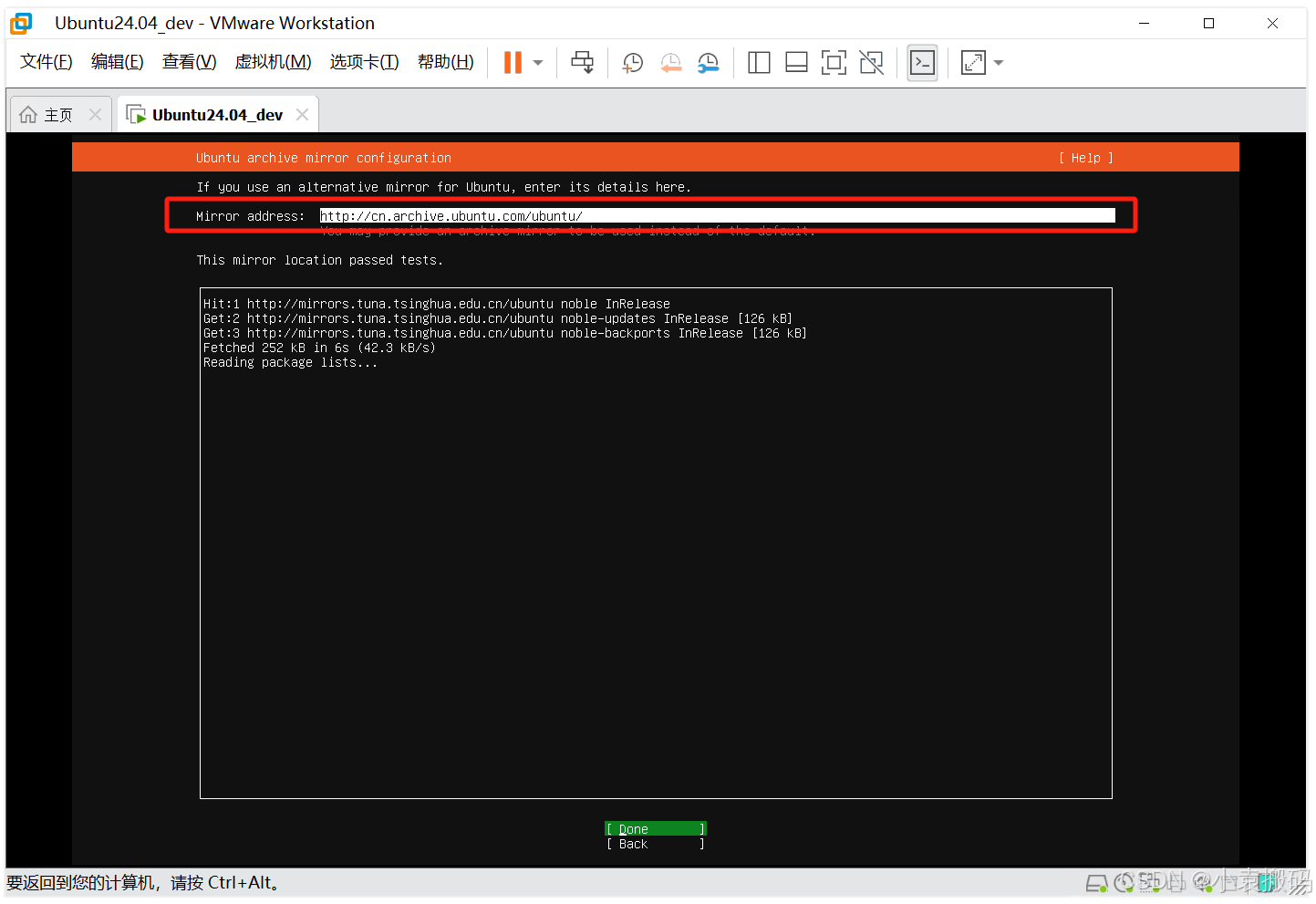
Task: Click the alternative mirror instruction text
Action: [x=444, y=187]
